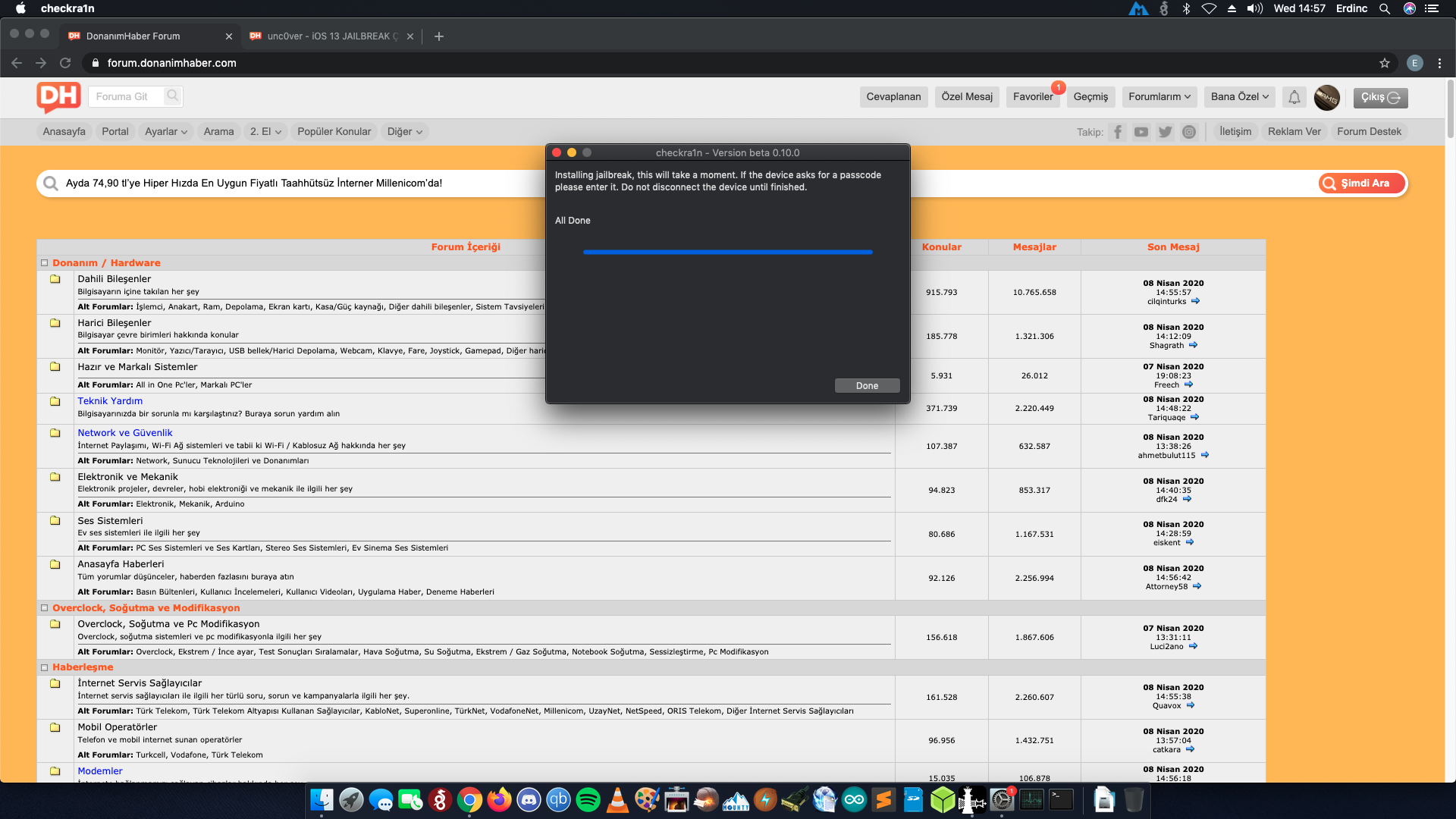The height and width of the screenshot is (819, 1456).
Task: Click the Şimdi Ara button
Action: pos(1362,184)
